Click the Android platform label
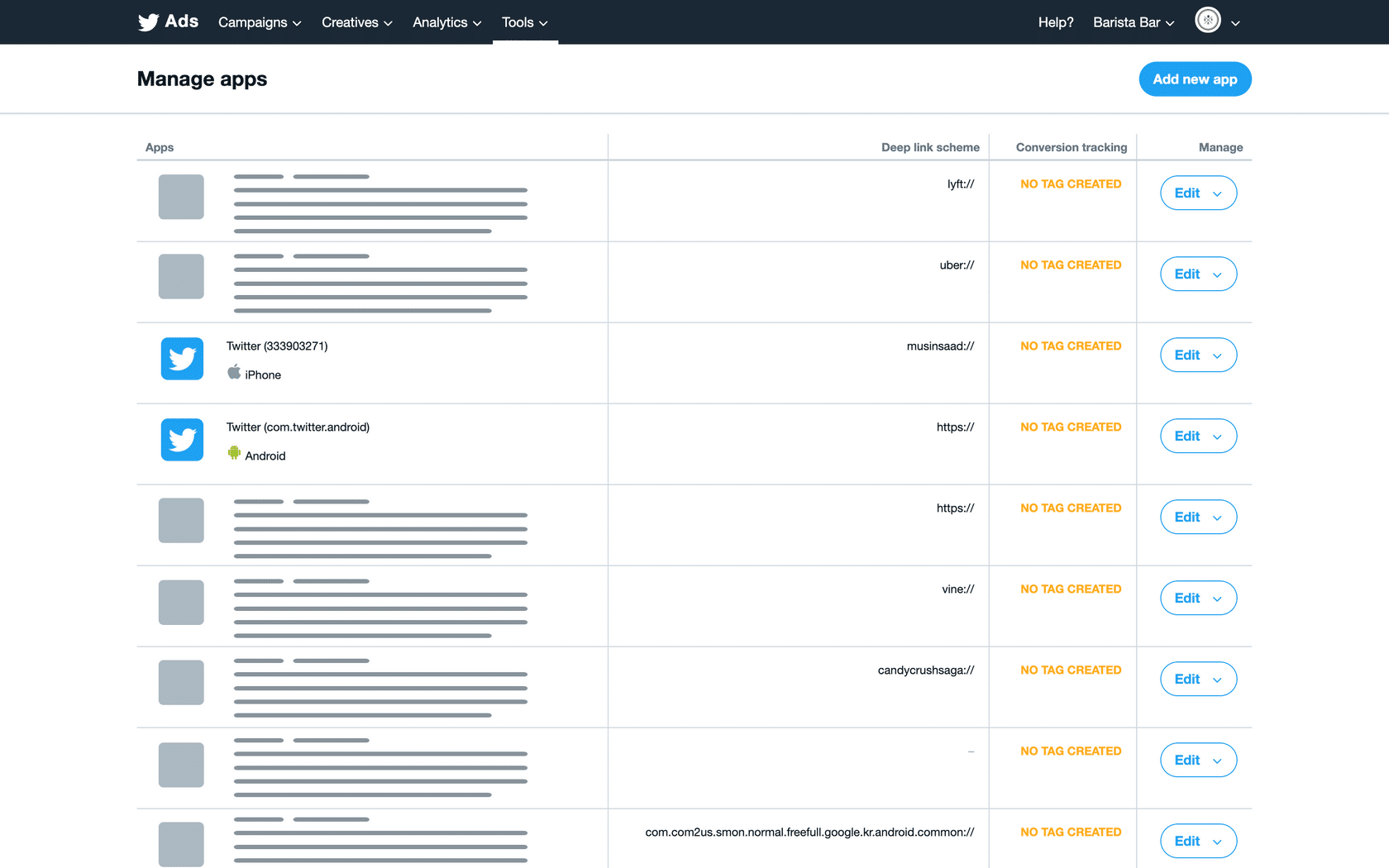This screenshot has width=1389, height=868. coord(265,455)
